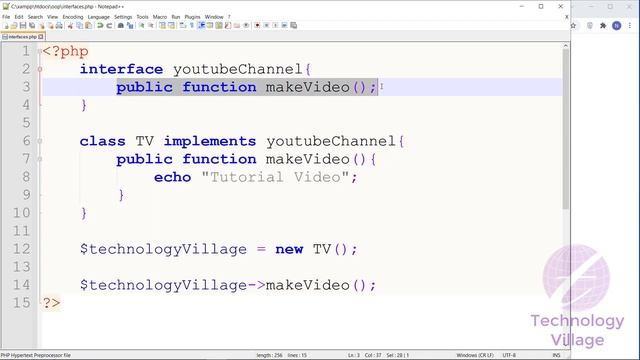
Task: Click the Replace toolbar icon
Action: tap(130, 25)
